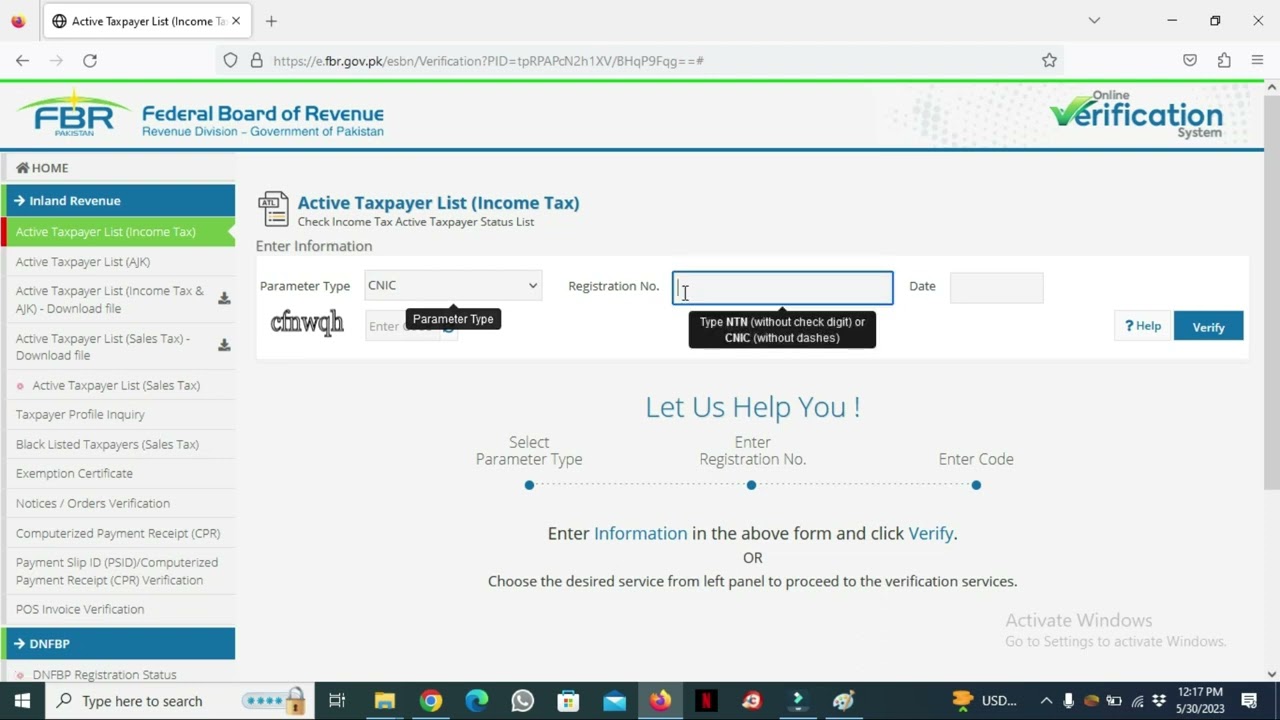The image size is (1280, 720).
Task: Open notification center icon in system tray
Action: (1249, 701)
